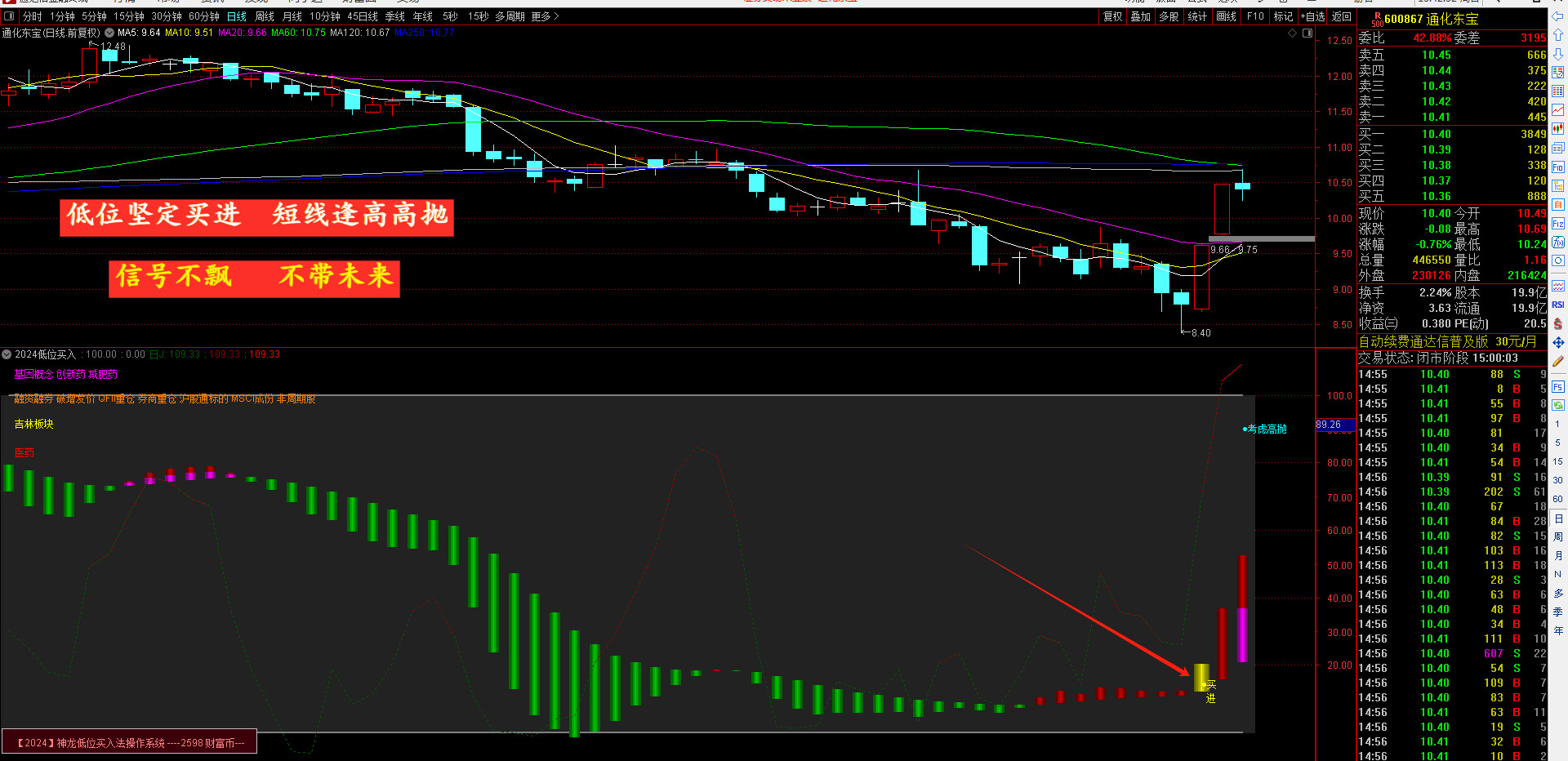Click the 89.26 value marker on indicator axis
Screen dimensions: 1568x761
click(x=1334, y=425)
